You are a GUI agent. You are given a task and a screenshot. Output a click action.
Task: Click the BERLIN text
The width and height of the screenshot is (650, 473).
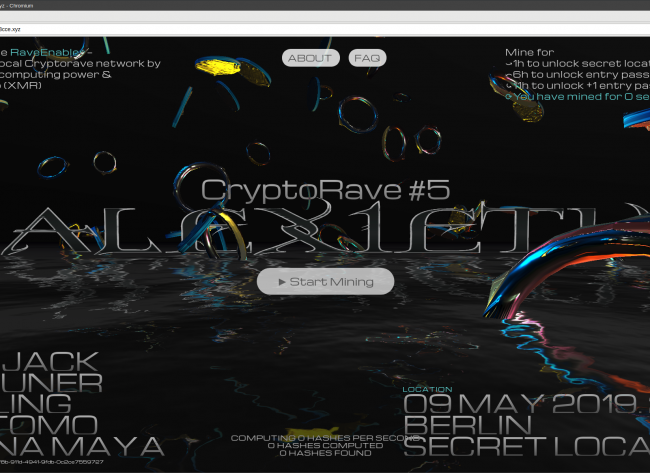(467, 425)
